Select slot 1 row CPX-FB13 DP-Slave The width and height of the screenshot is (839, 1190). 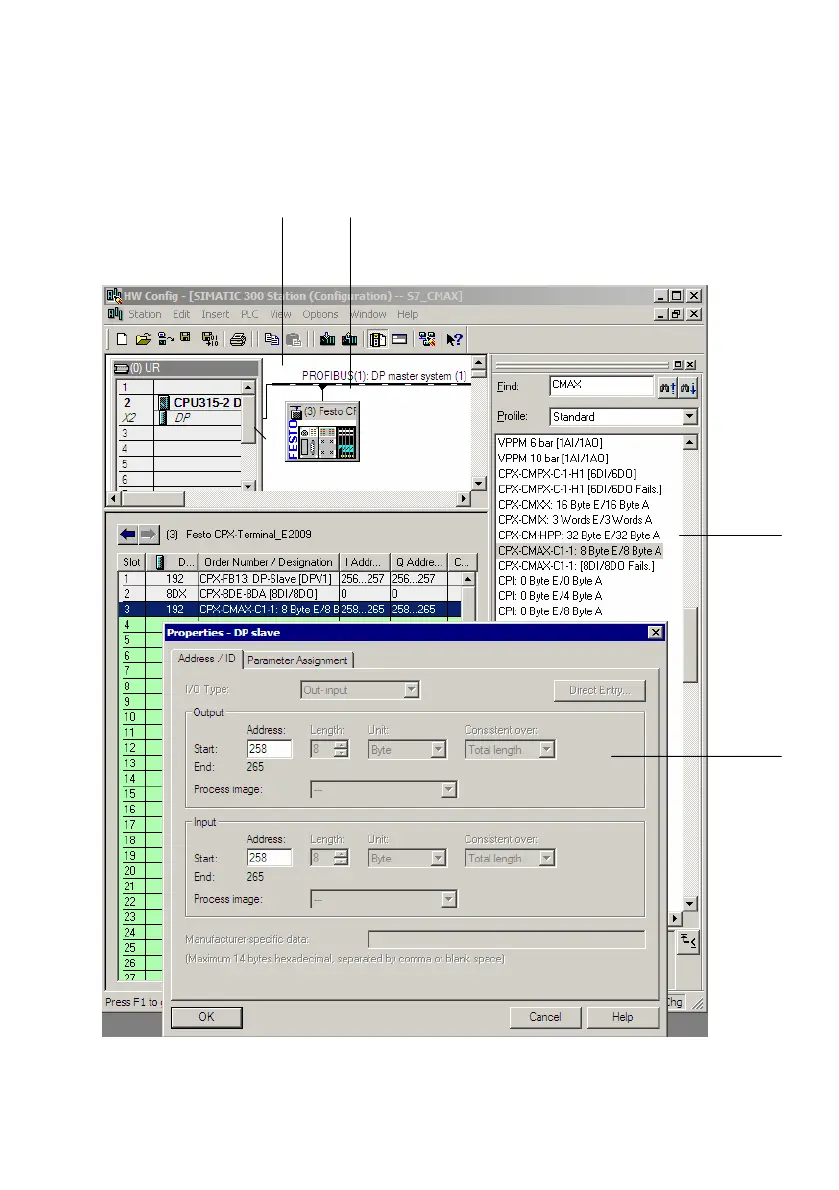[291, 579]
